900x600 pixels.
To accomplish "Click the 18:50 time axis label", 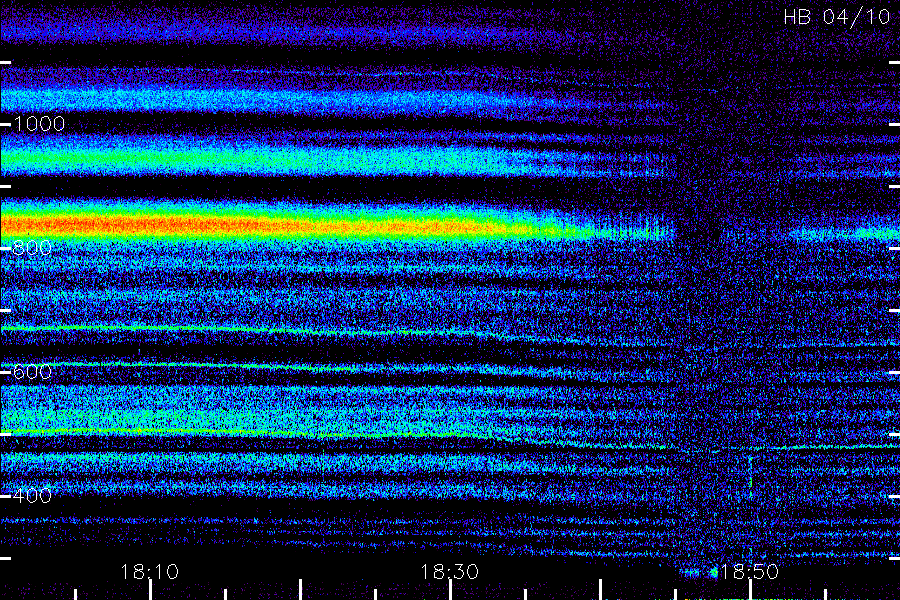I will [749, 572].
